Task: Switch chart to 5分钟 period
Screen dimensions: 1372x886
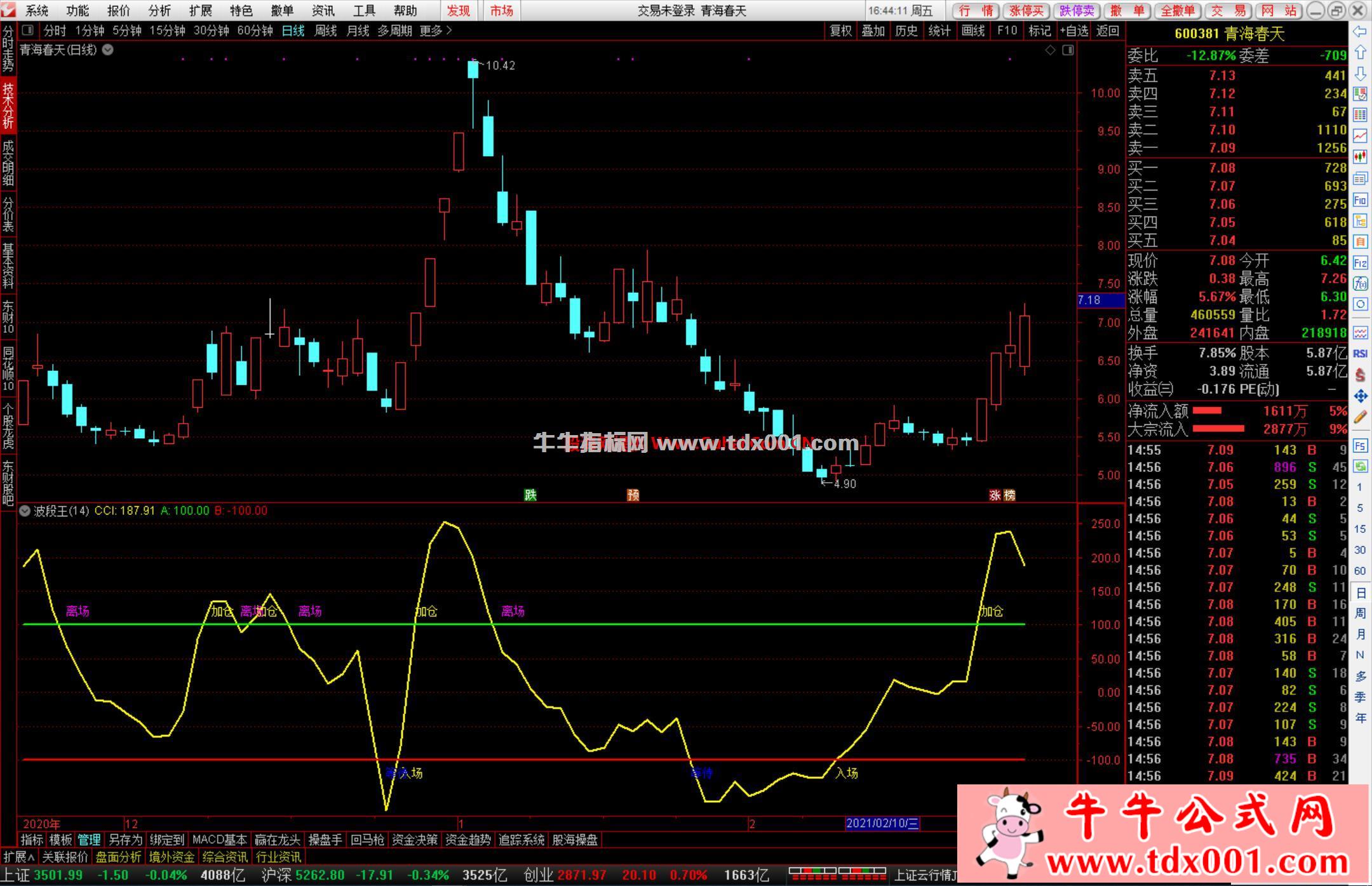Action: [x=127, y=30]
